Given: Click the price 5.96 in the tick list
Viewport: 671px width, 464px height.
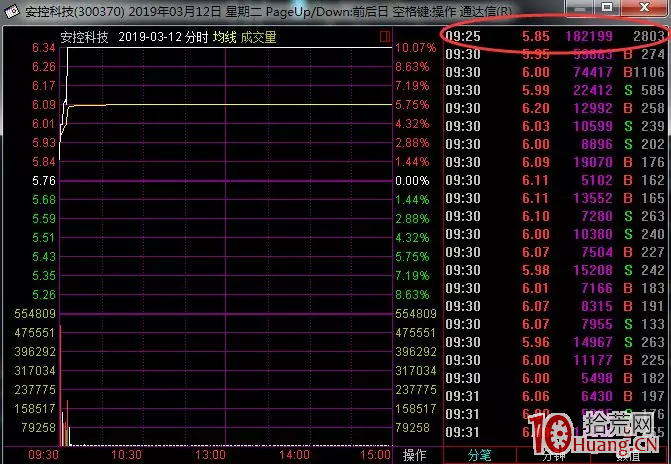Looking at the screenshot, I should pyautogui.click(x=536, y=342).
